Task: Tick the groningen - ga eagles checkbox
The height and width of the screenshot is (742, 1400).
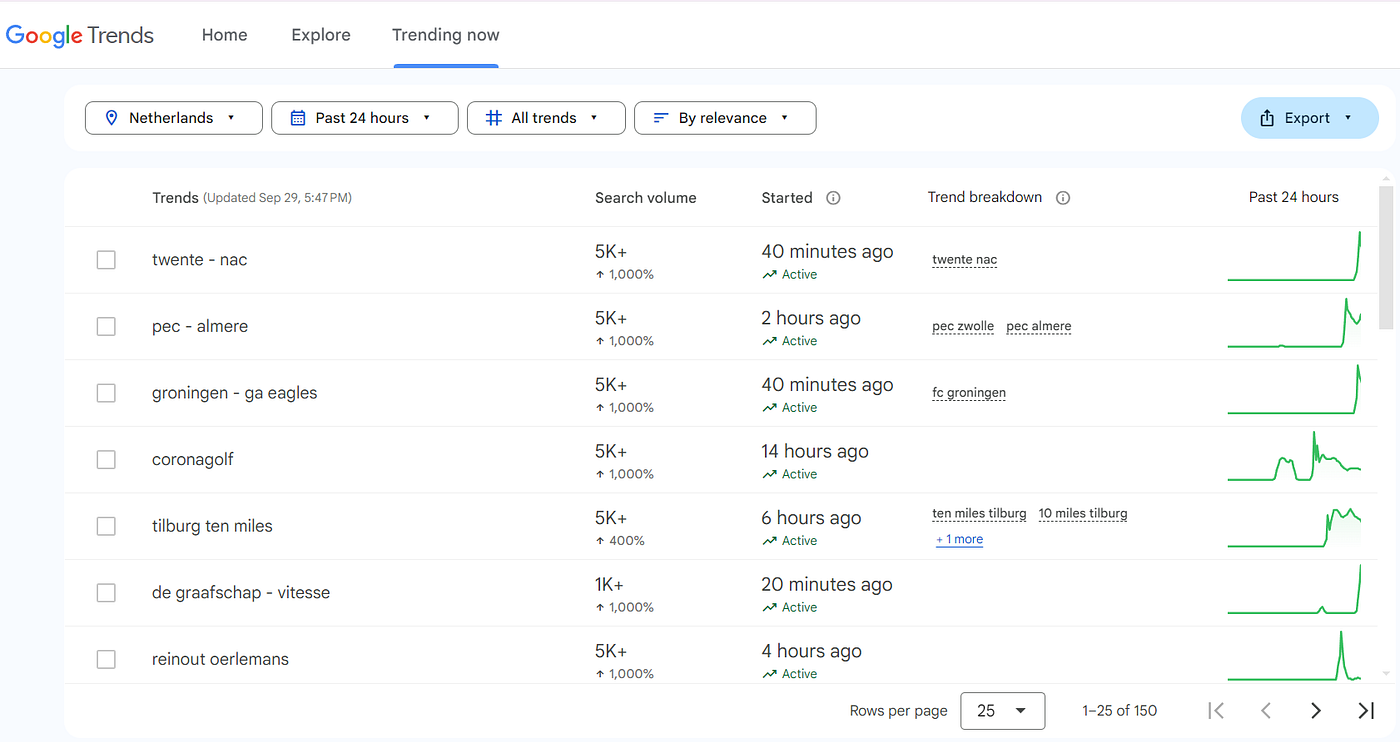Action: pos(106,393)
